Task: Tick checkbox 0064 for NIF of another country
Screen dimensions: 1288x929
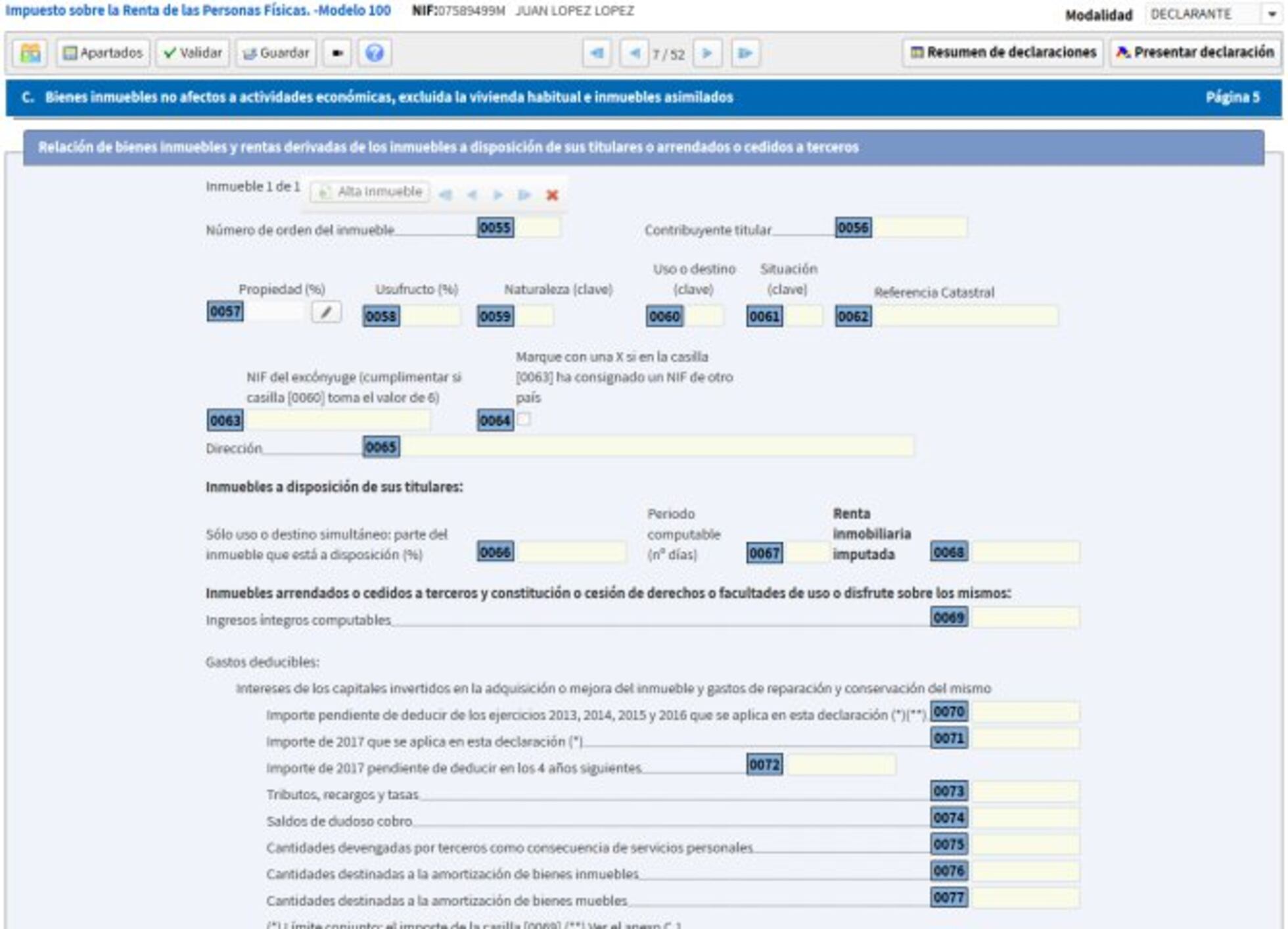Action: tap(524, 419)
